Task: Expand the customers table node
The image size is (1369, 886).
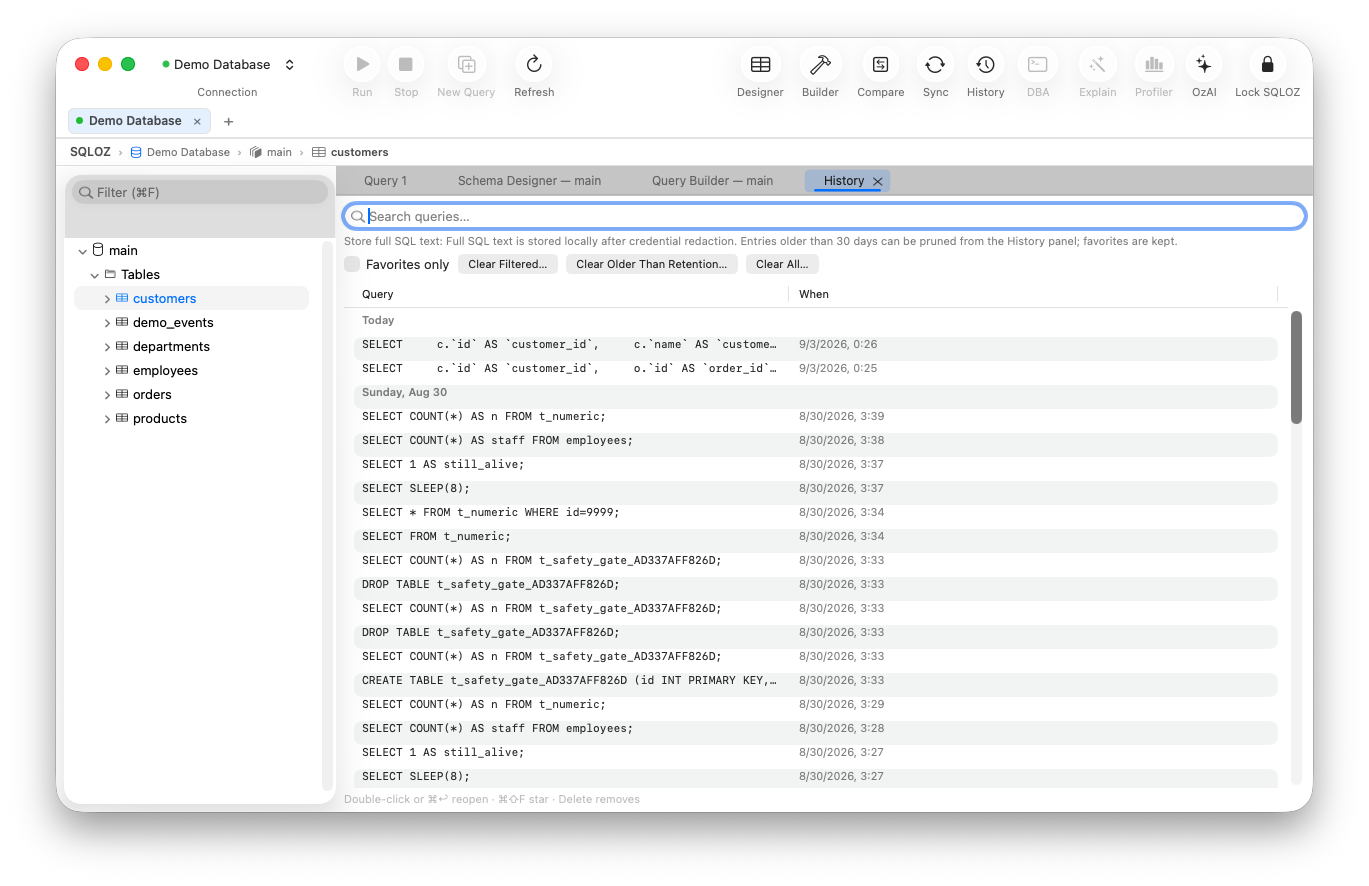Action: 107,299
